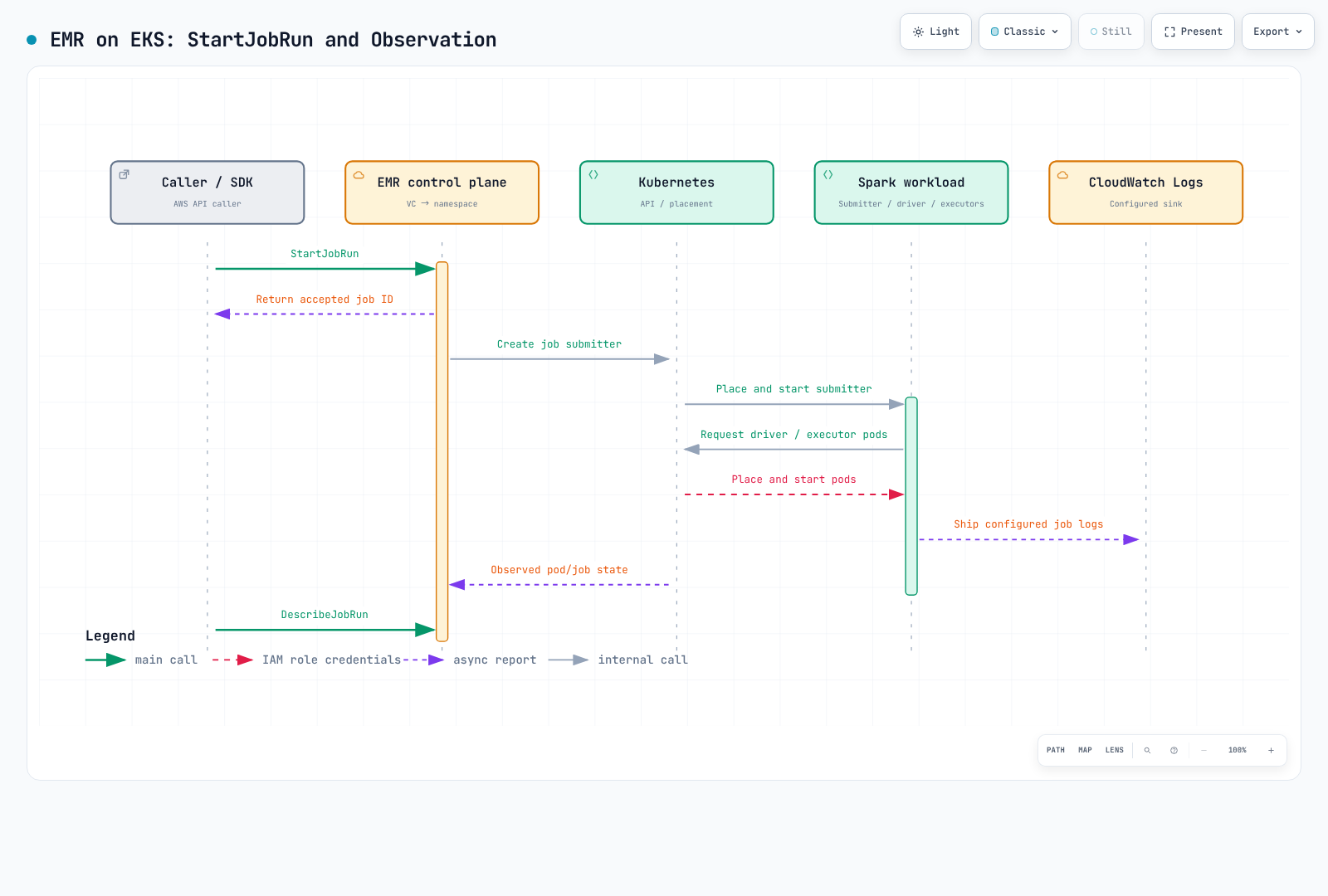Click the EMR control plane activation bar
This screenshot has width=1328, height=896.
(x=442, y=451)
